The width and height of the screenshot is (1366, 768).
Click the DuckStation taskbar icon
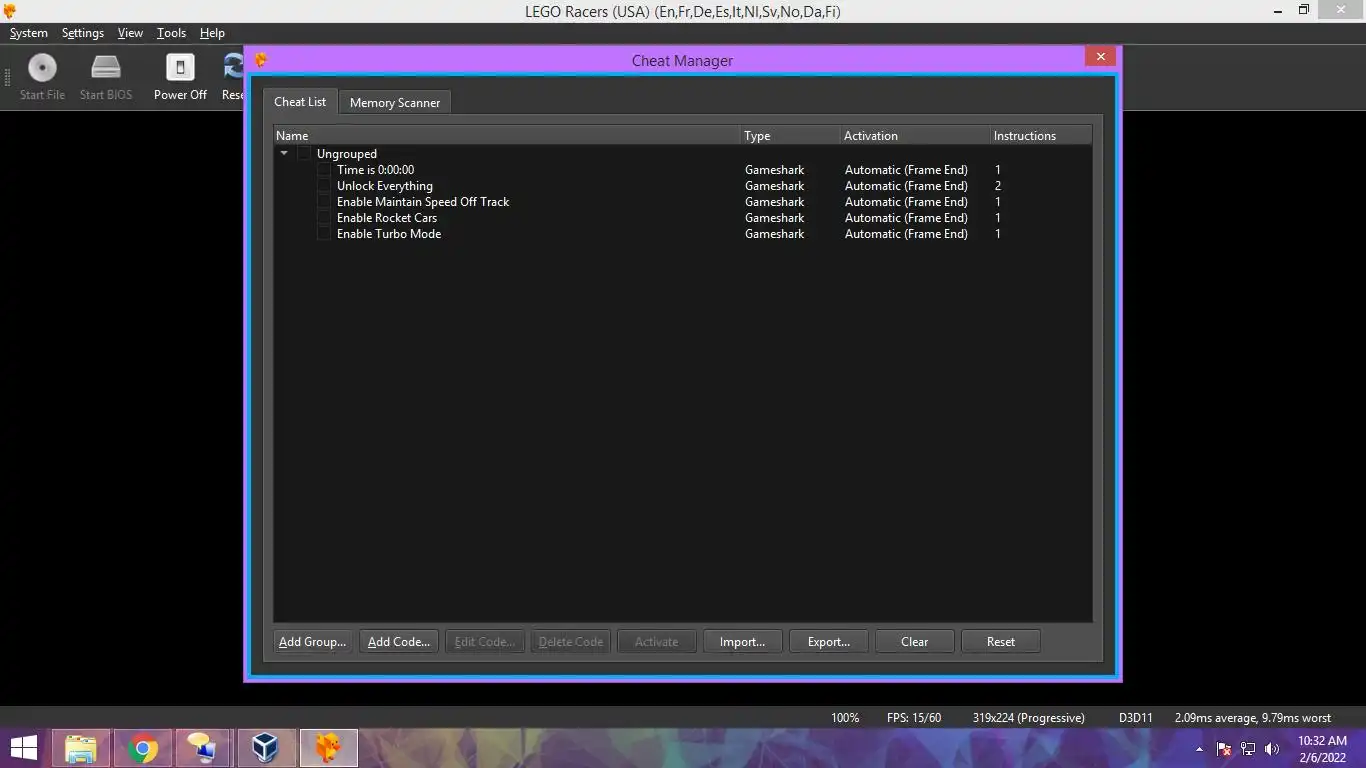coord(328,747)
